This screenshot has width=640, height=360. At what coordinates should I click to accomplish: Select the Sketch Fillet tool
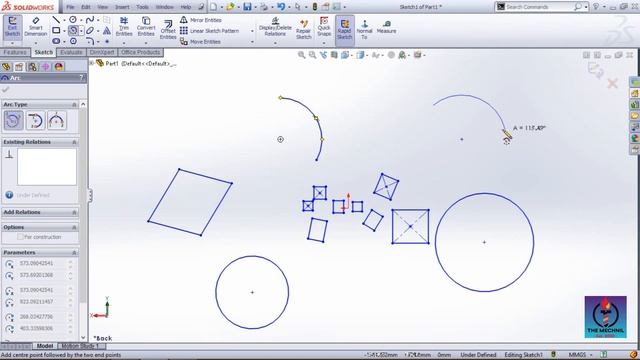[x=90, y=41]
